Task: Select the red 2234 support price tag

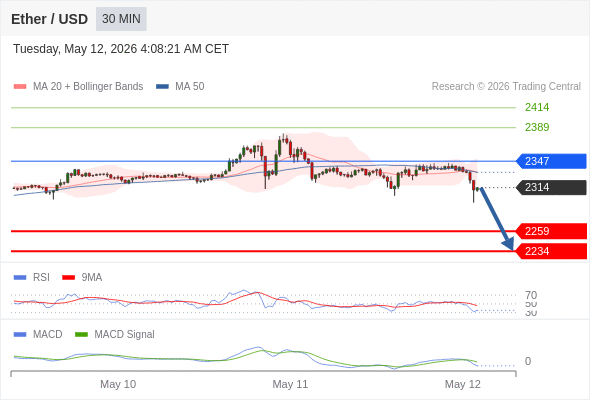Action: click(551, 251)
